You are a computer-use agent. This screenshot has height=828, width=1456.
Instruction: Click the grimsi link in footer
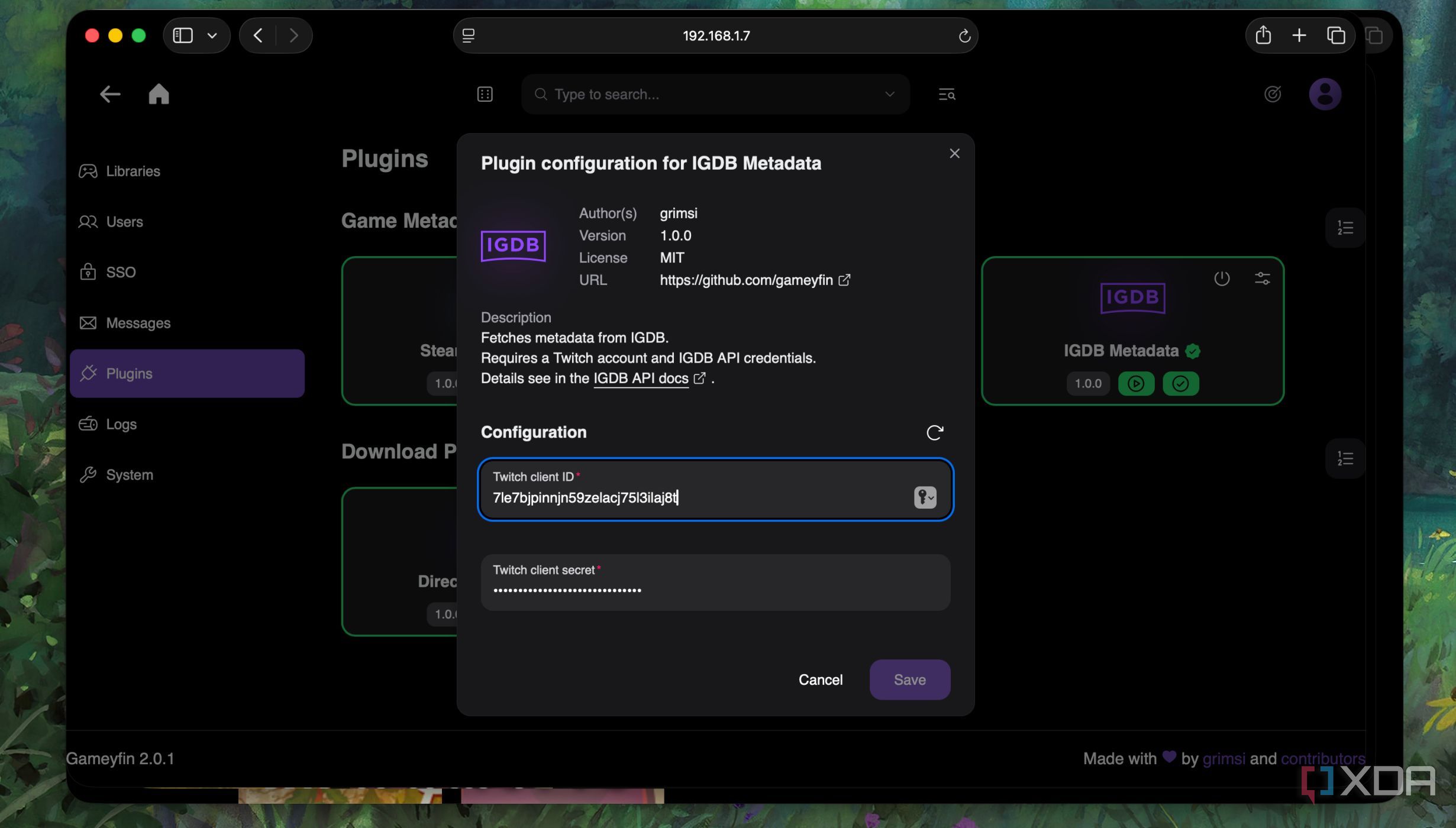1223,759
